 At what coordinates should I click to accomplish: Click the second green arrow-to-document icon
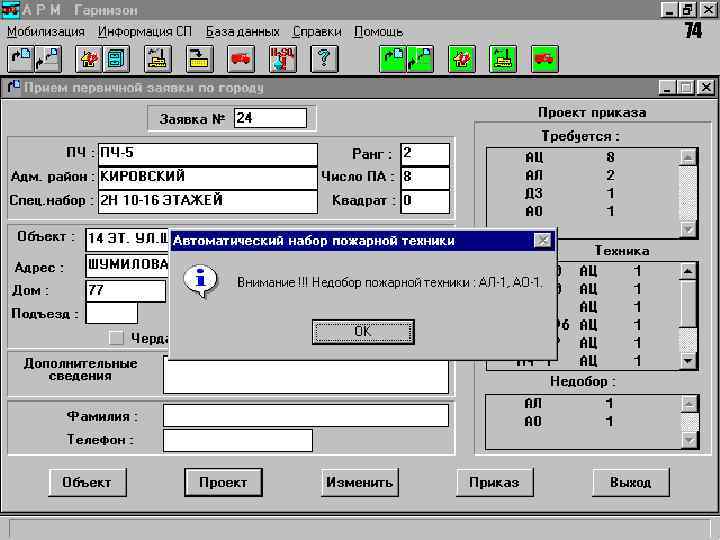420,59
